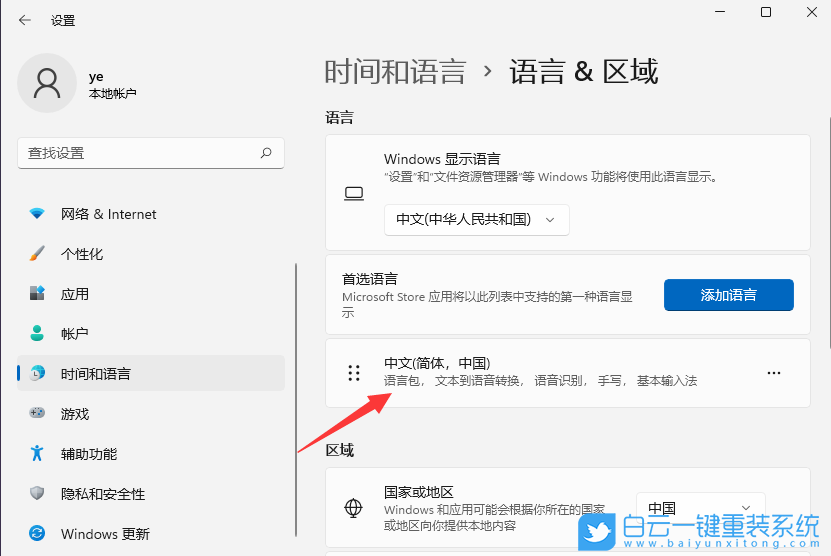Click the 辅助功能 accessibility icon
The width and height of the screenshot is (831, 556).
pos(37,453)
